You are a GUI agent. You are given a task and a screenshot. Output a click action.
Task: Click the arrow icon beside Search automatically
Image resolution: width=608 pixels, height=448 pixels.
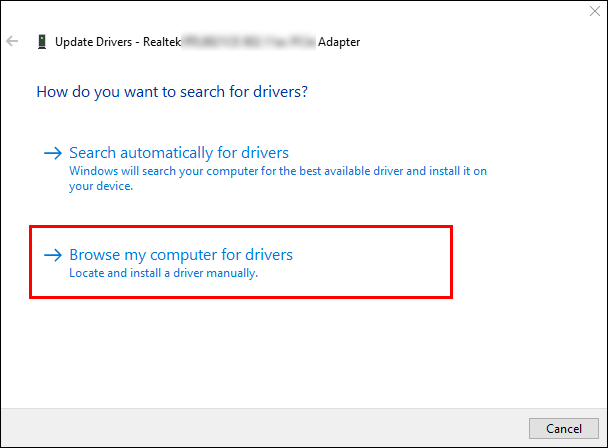pyautogui.click(x=52, y=153)
